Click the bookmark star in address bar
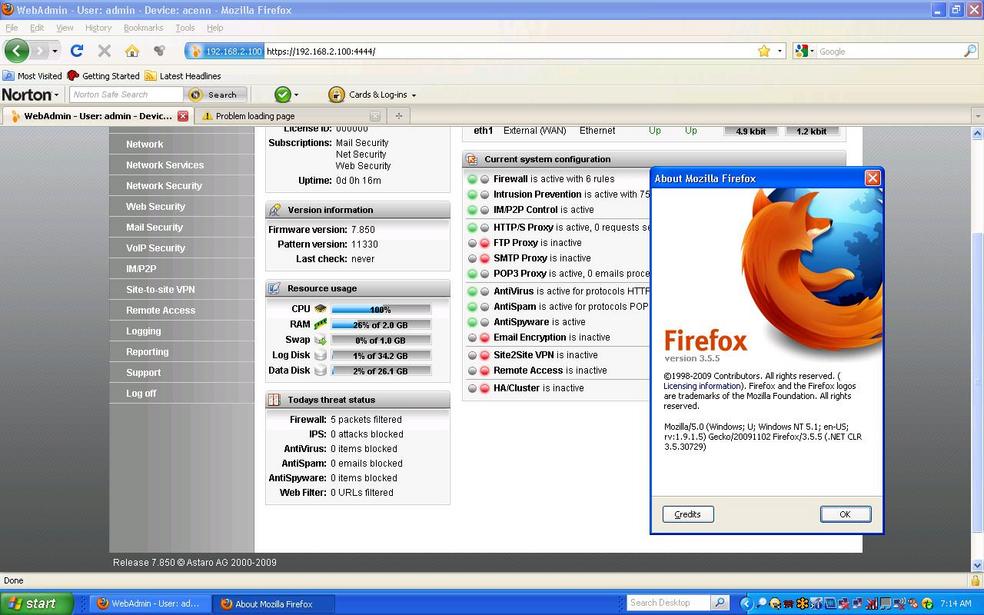The height and width of the screenshot is (615, 984). [764, 51]
